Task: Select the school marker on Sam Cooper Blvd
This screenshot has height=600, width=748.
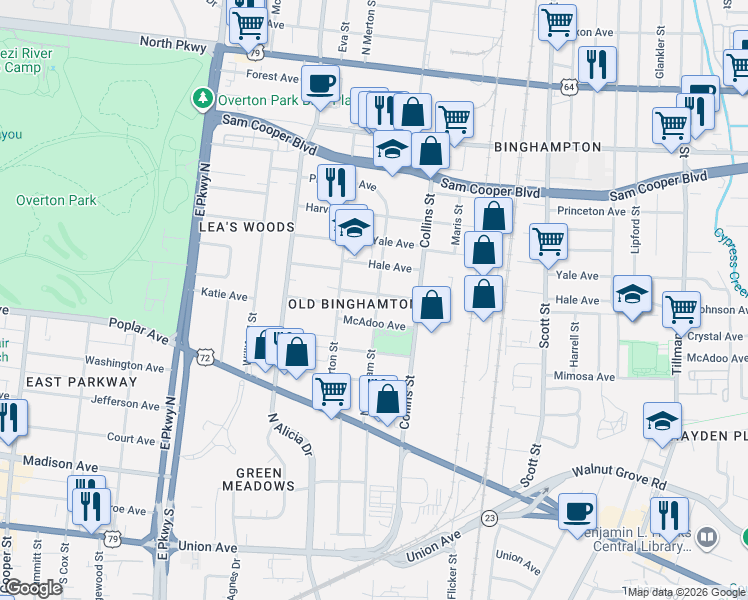Action: click(x=392, y=149)
